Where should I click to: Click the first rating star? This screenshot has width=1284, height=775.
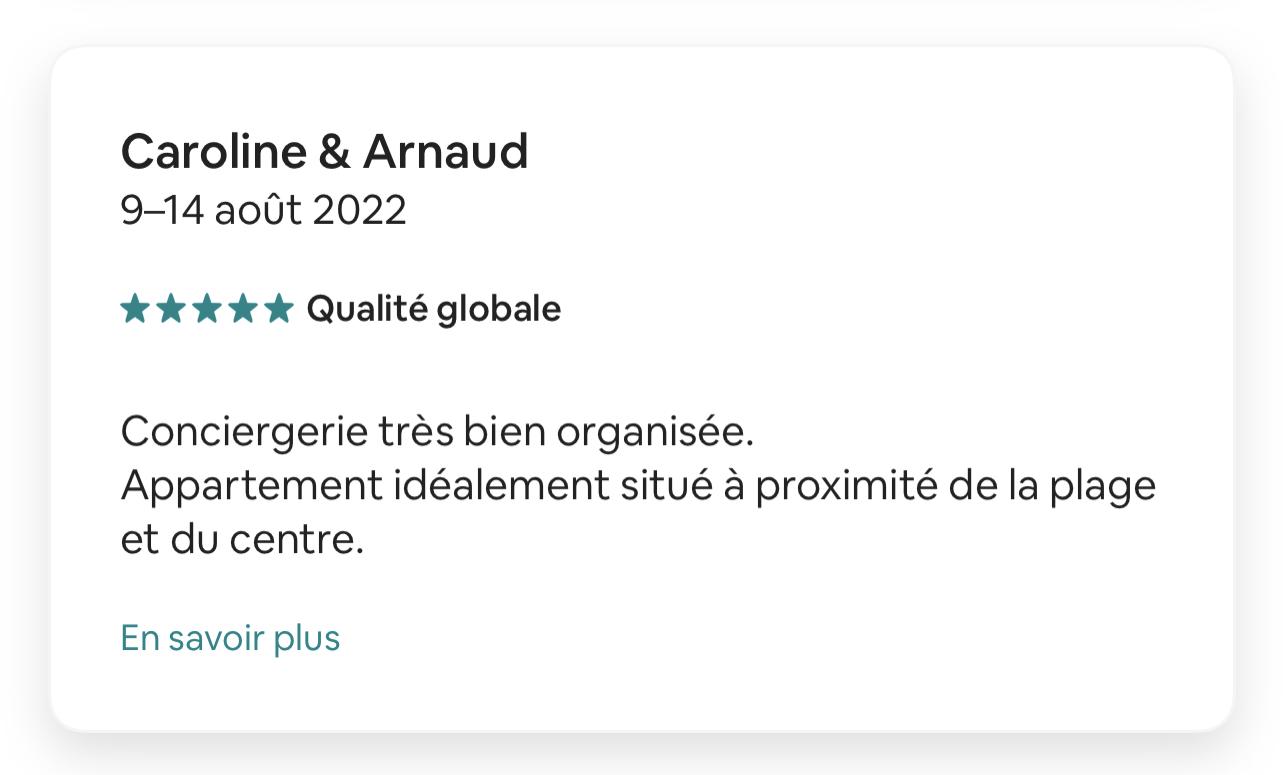(x=134, y=310)
